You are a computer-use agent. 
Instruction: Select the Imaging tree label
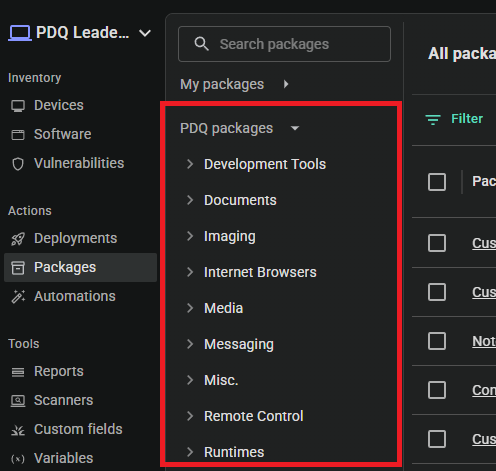(230, 237)
